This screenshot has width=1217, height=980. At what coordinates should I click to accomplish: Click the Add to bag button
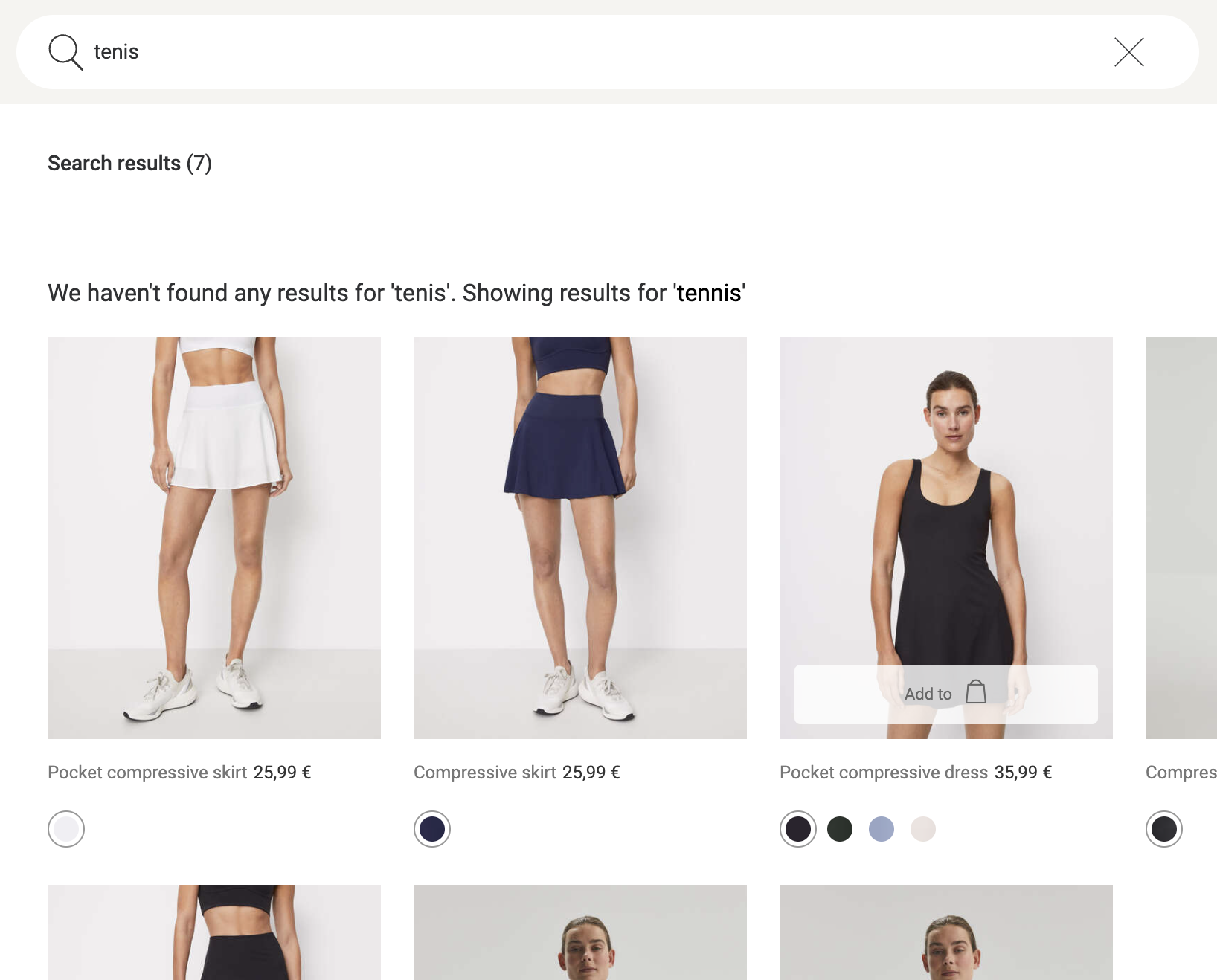point(946,694)
